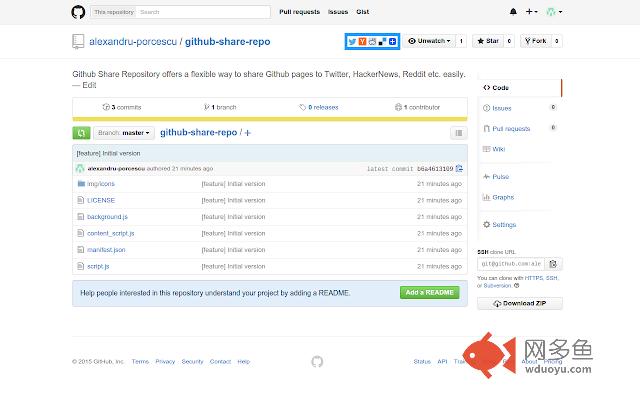Share repository on Delicious icon

click(382, 42)
